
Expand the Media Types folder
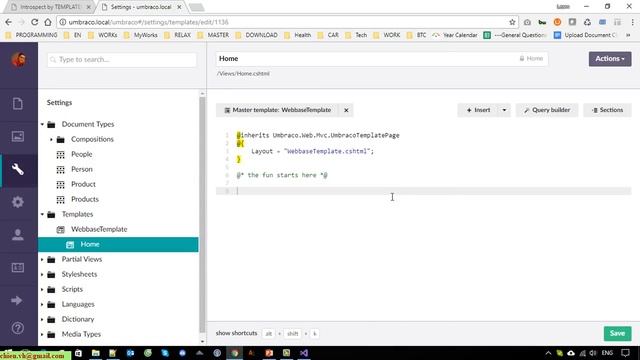point(42,334)
